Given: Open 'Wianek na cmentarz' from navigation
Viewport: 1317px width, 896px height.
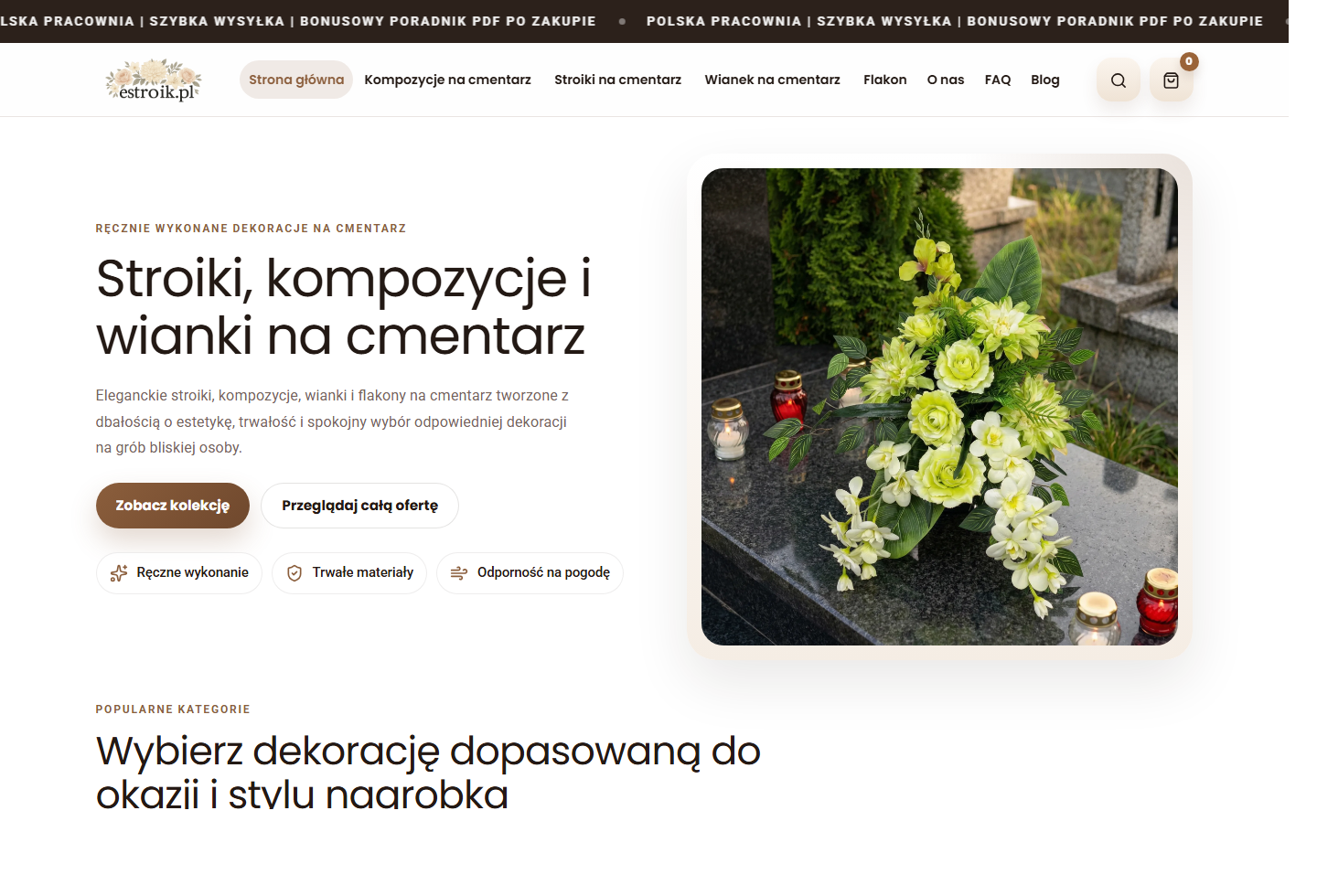Looking at the screenshot, I should [x=772, y=80].
